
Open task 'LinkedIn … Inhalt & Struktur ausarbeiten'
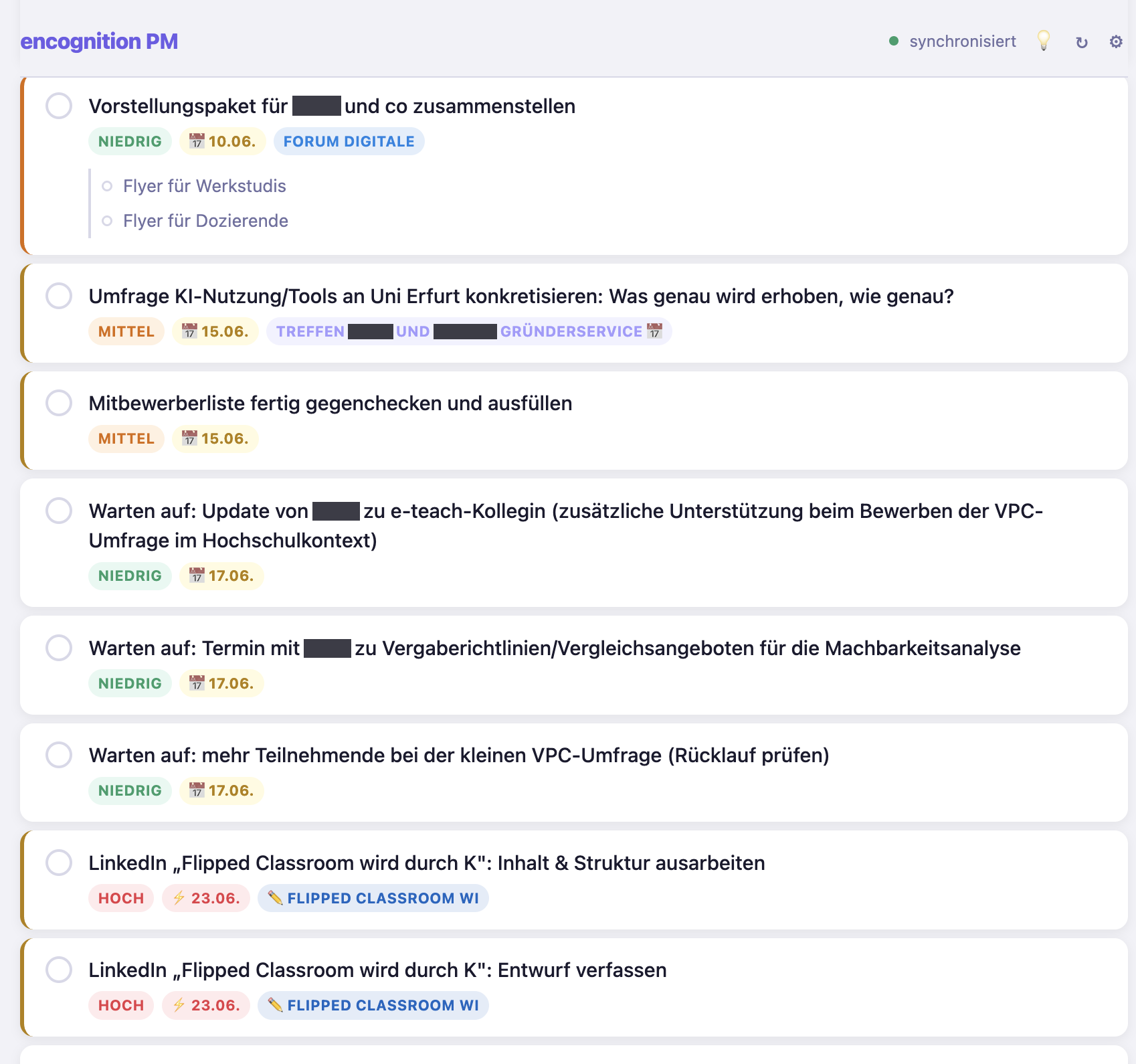click(x=427, y=863)
